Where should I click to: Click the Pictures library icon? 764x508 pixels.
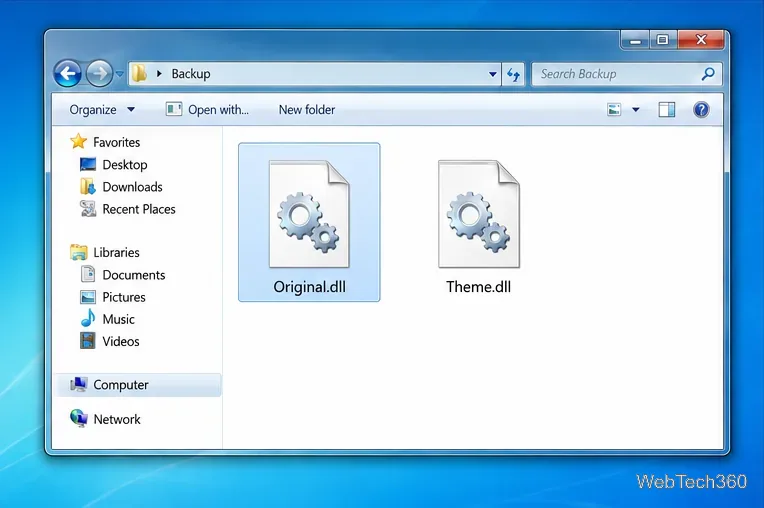coord(88,297)
